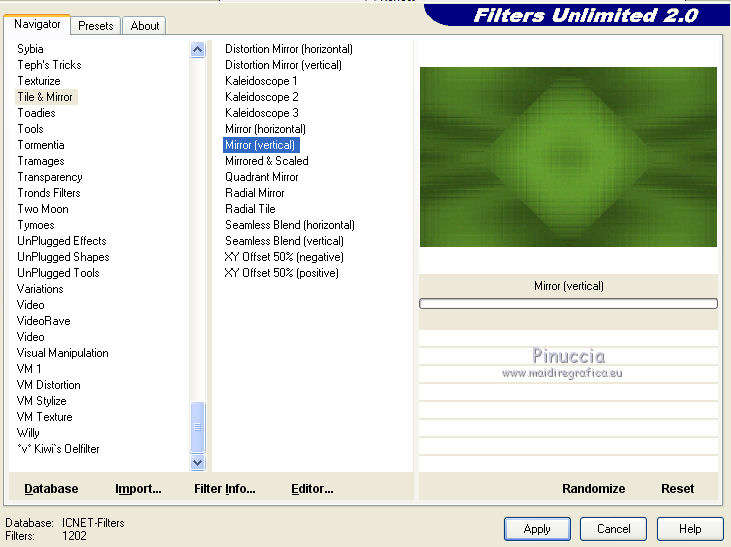This screenshot has width=731, height=547.
Task: Choose Kaleidoscope 1 filter
Action: point(261,81)
